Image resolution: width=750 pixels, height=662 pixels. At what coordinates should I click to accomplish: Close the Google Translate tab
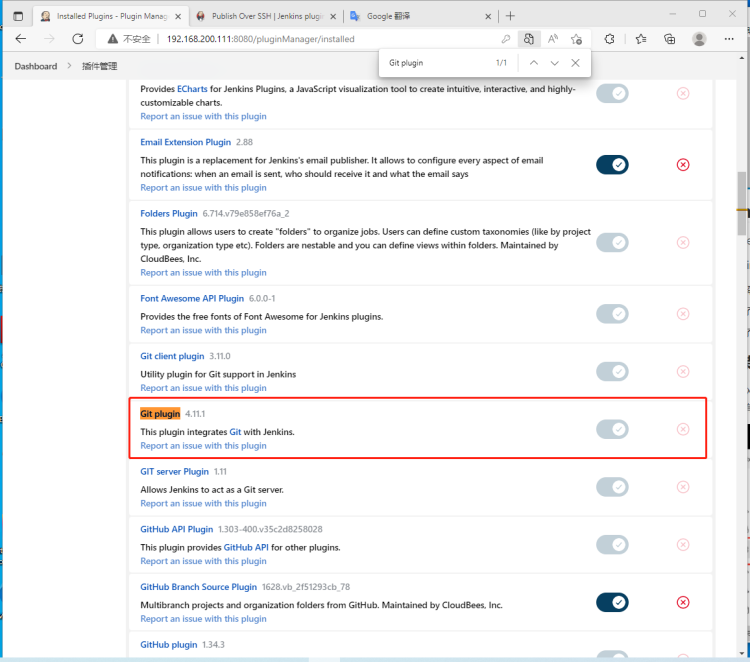[488, 16]
